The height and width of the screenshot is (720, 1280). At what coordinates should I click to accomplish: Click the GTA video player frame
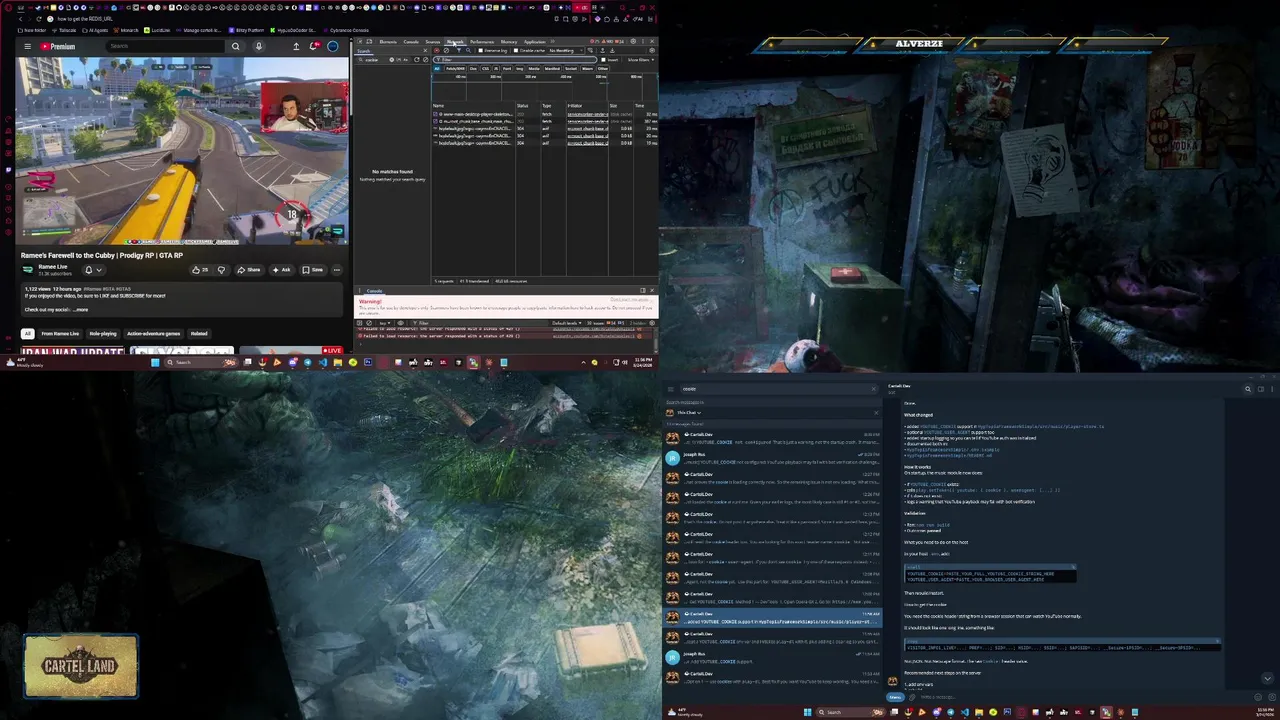pos(181,150)
